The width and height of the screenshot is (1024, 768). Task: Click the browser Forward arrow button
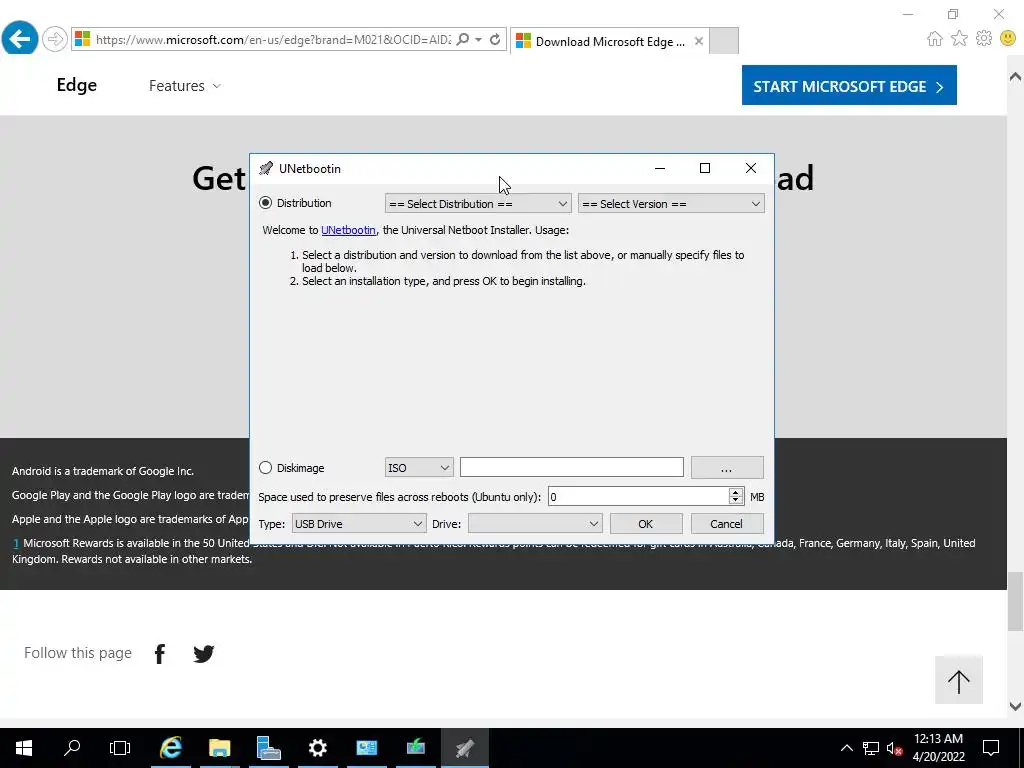tap(55, 39)
